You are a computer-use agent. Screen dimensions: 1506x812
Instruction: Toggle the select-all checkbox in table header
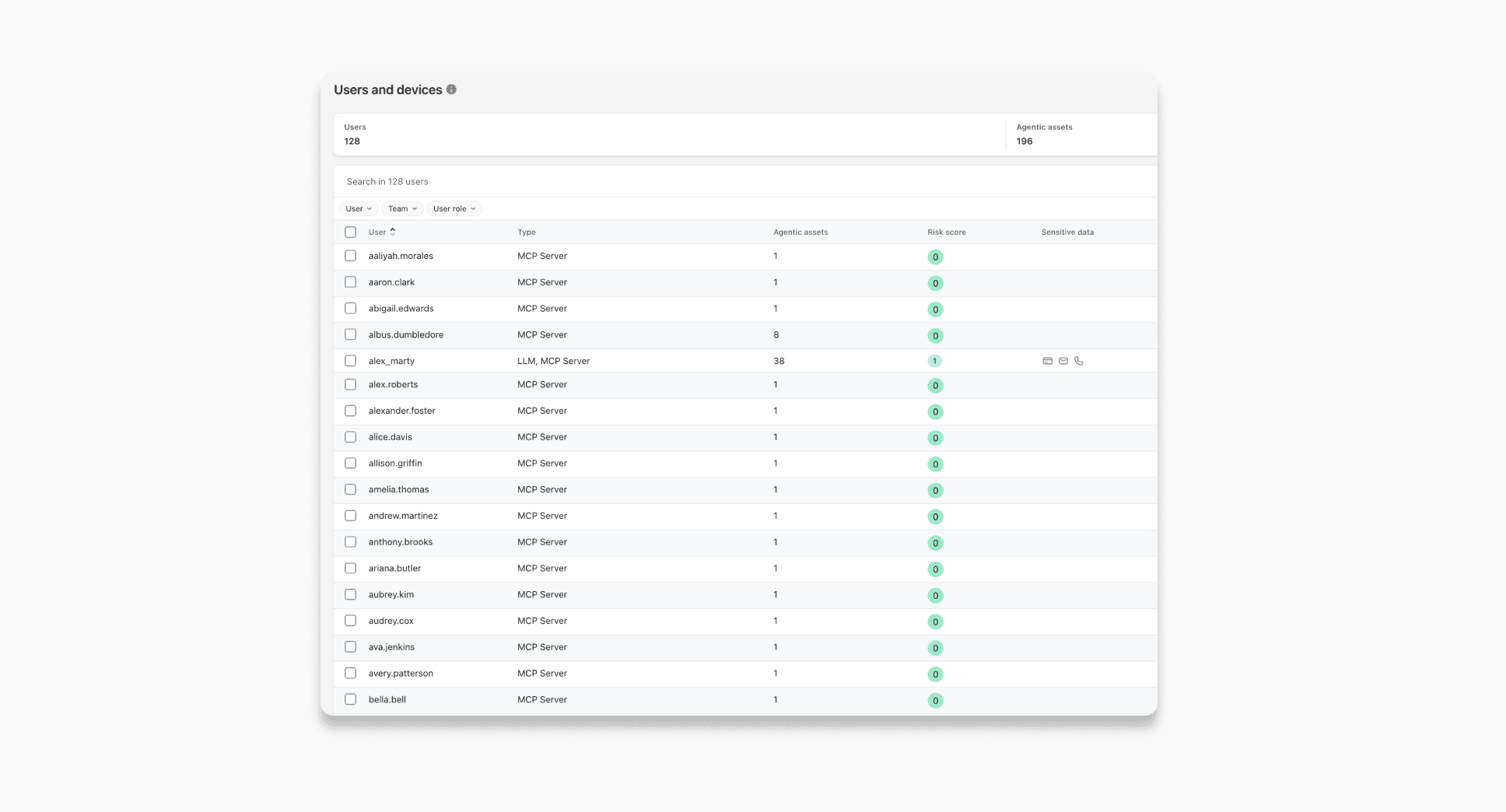point(351,232)
